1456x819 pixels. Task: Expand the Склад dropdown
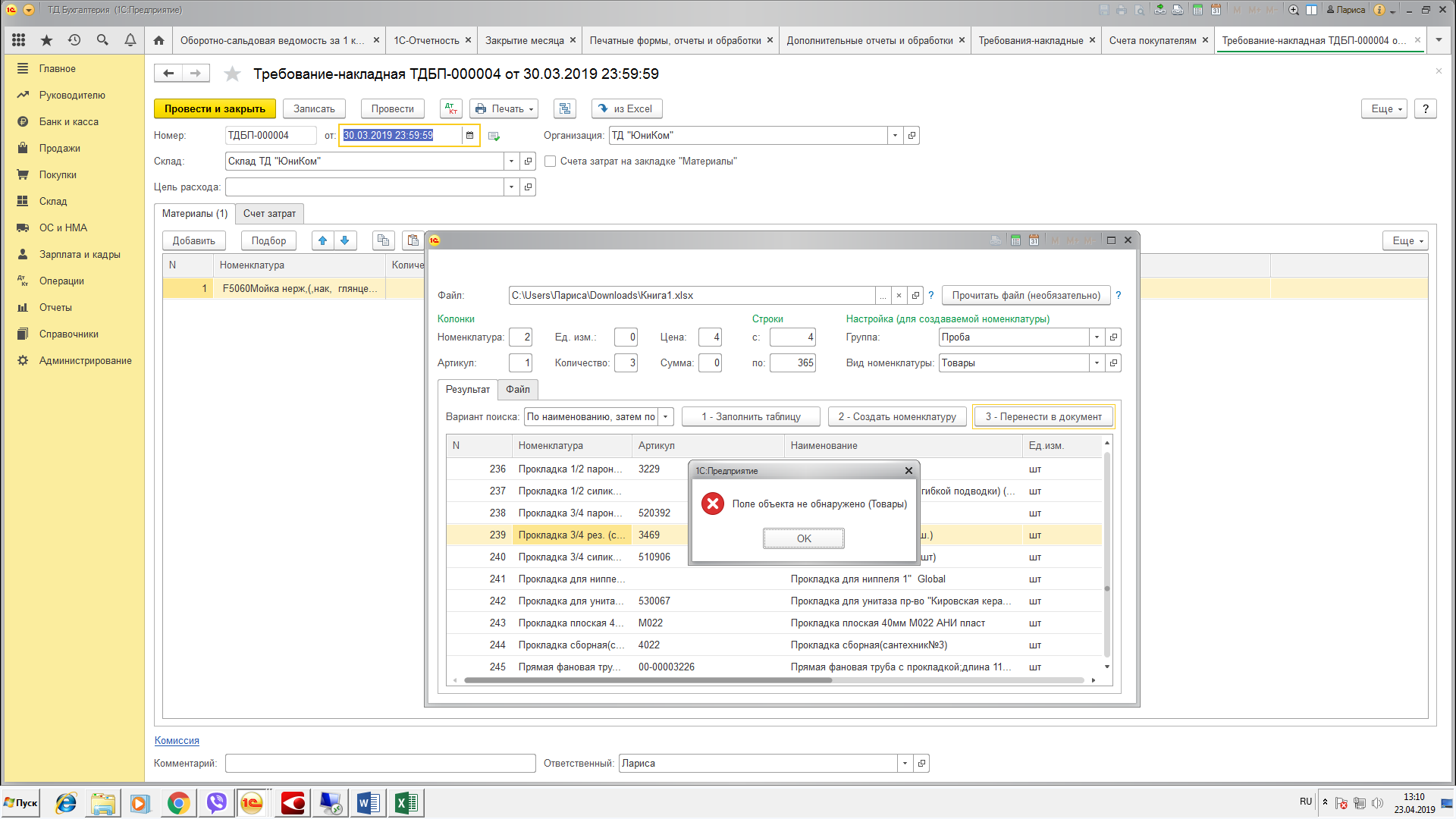(x=512, y=162)
